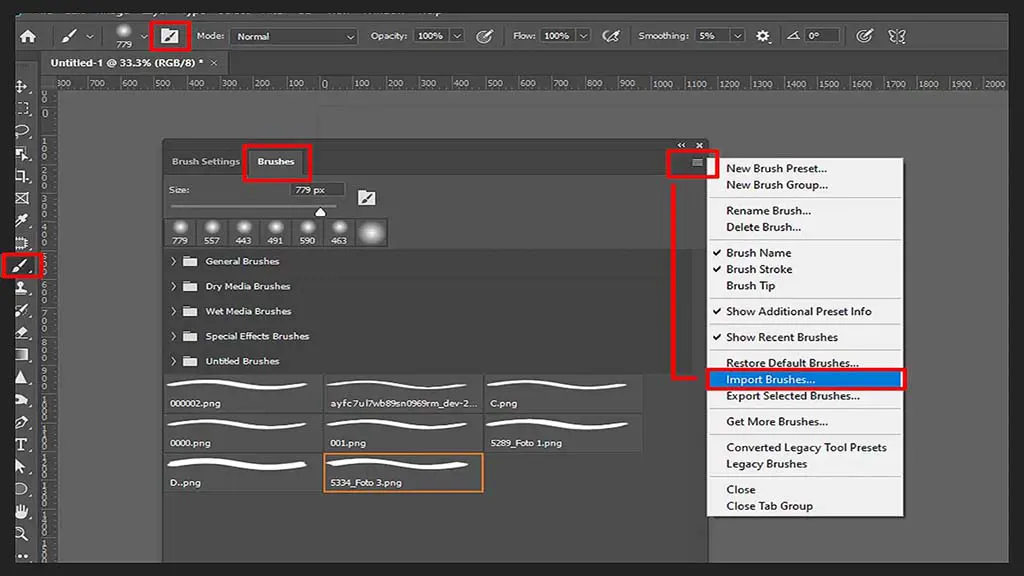The image size is (1024, 576).
Task: Open the Smoothing dropdown arrow
Action: coord(737,36)
